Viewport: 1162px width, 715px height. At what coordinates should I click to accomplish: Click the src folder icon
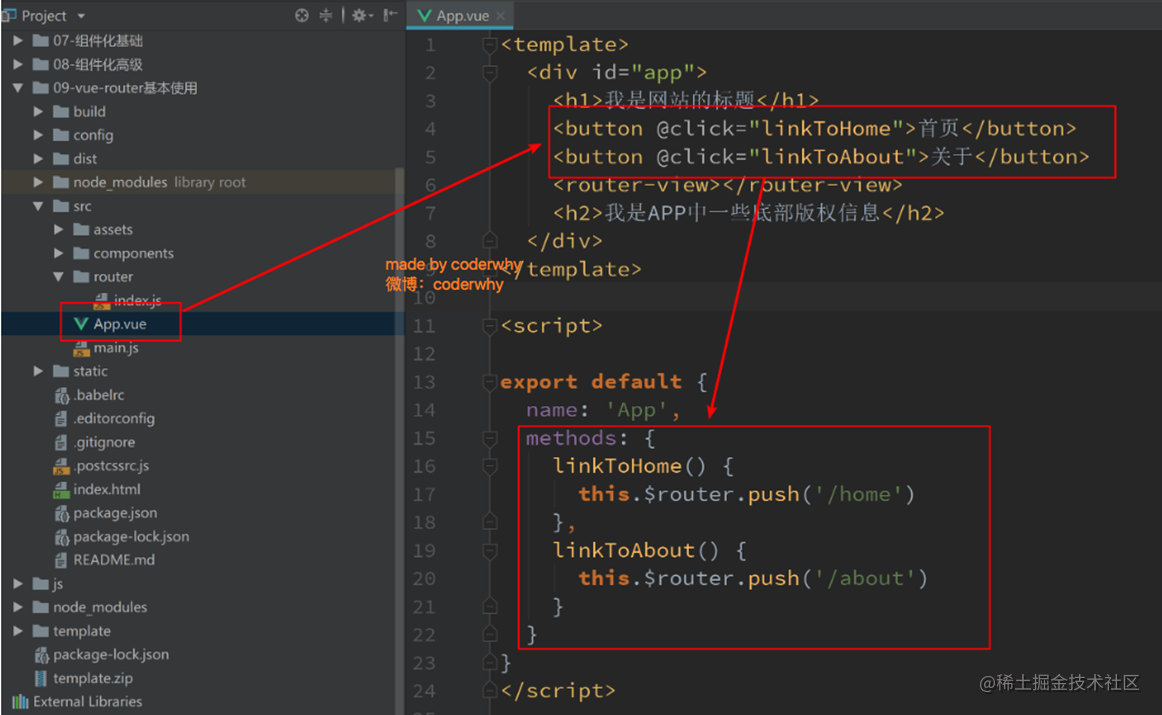tap(62, 206)
